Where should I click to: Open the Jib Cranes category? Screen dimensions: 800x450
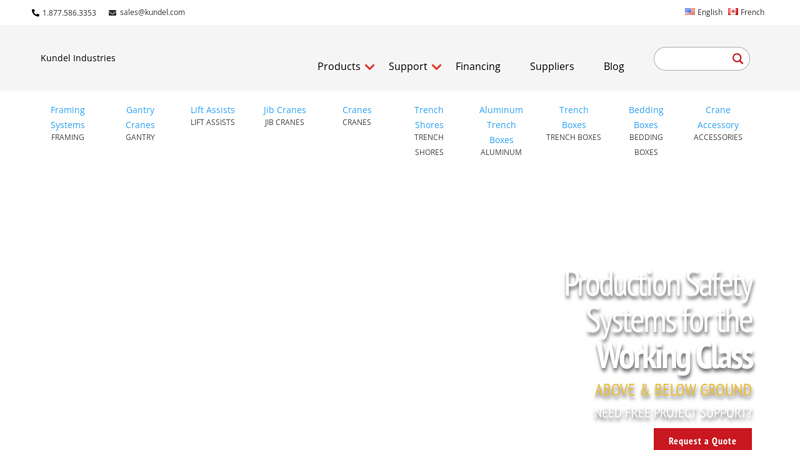click(284, 110)
